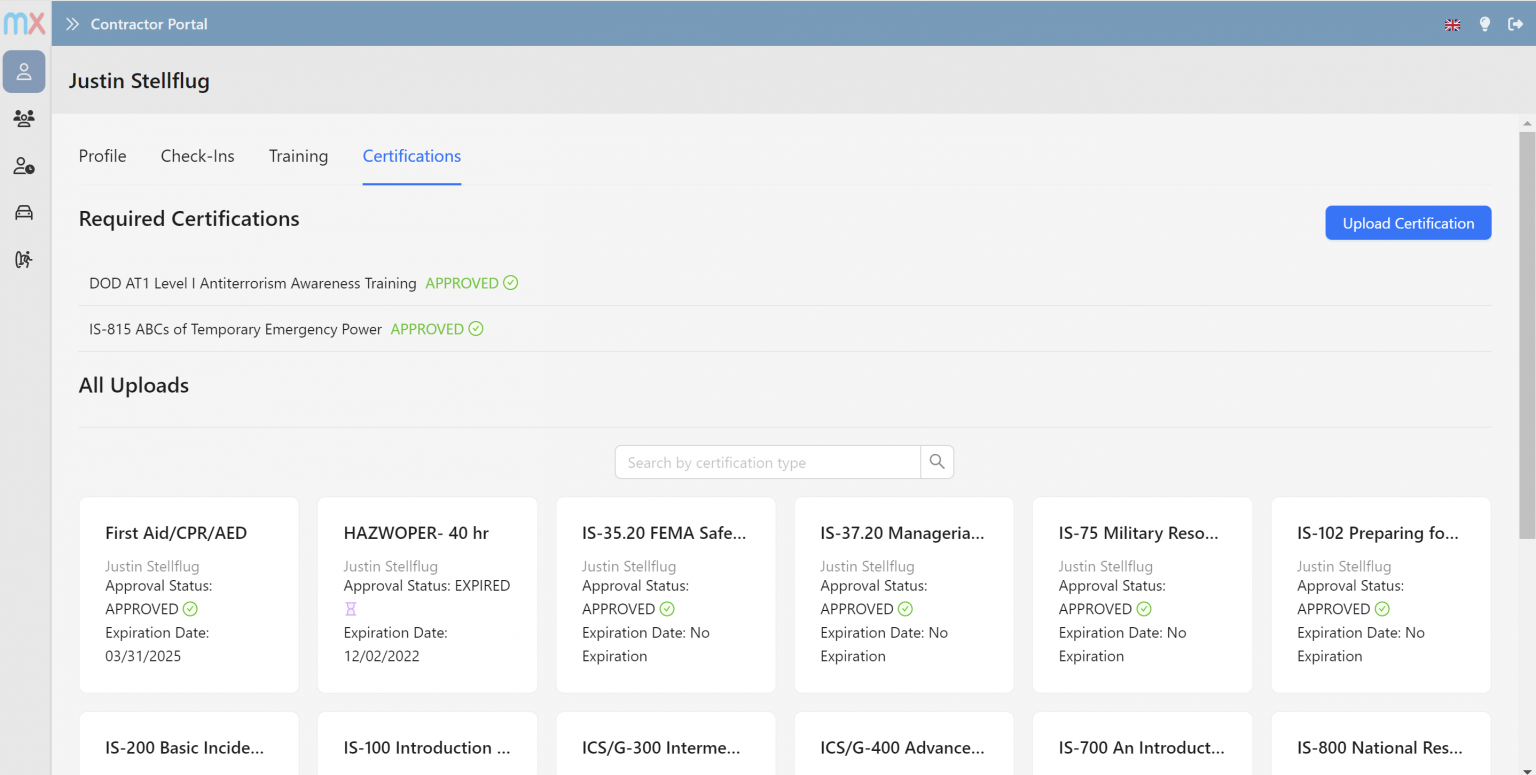Image resolution: width=1536 pixels, height=775 pixels.
Task: Expand sidebar with double chevron icon
Action: pyautogui.click(x=72, y=25)
